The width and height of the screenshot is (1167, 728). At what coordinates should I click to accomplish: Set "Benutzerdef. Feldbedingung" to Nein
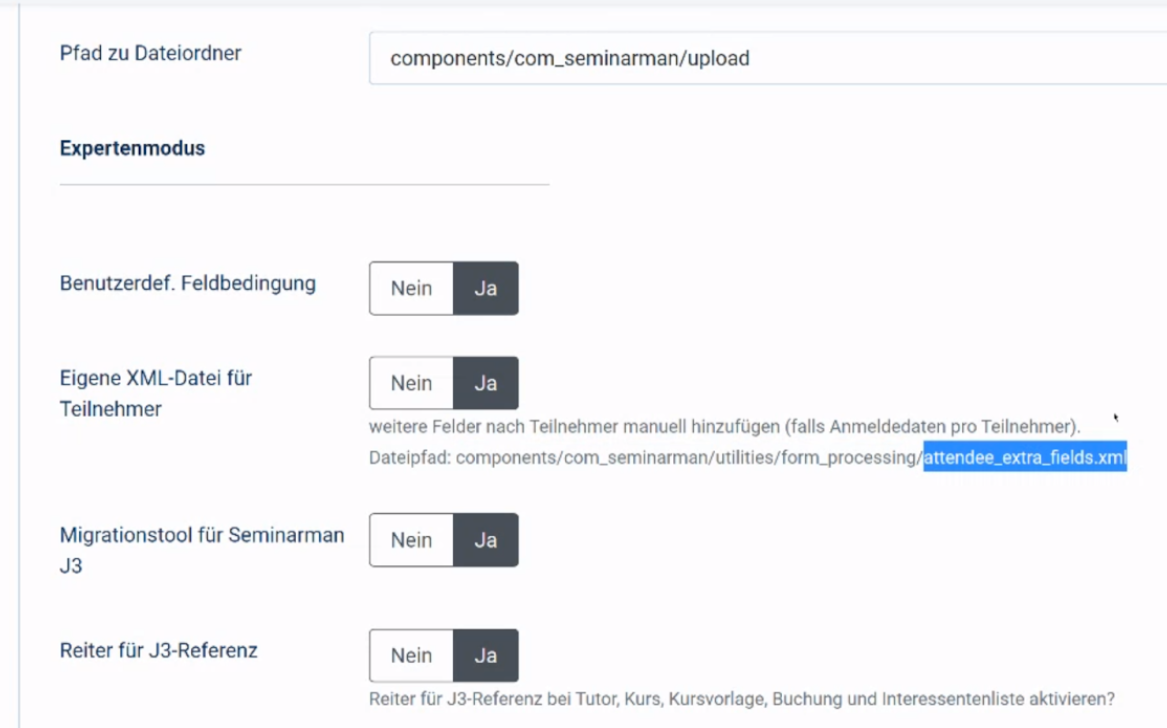(410, 288)
